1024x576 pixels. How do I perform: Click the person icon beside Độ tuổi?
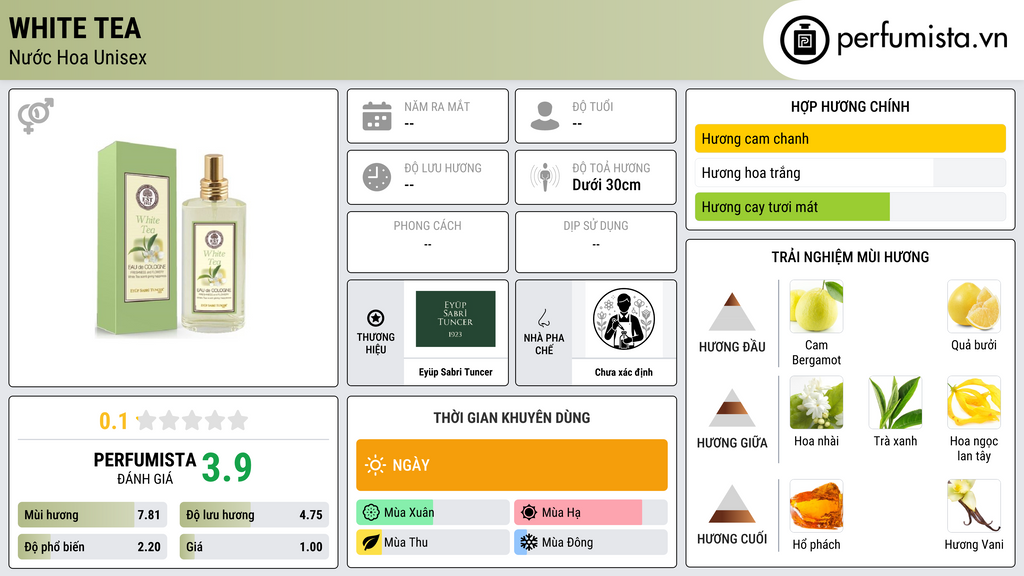pyautogui.click(x=545, y=116)
